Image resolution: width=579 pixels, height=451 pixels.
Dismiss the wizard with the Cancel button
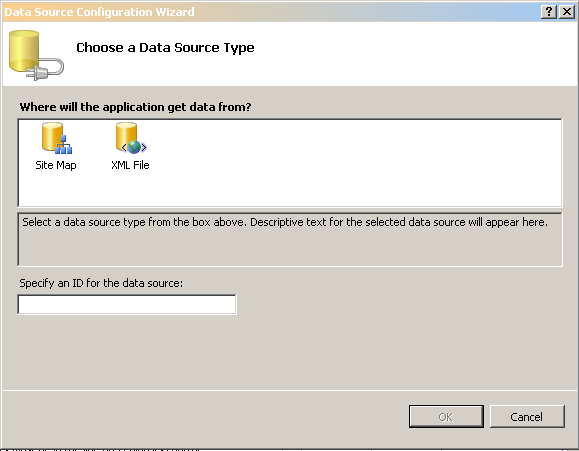click(x=527, y=417)
